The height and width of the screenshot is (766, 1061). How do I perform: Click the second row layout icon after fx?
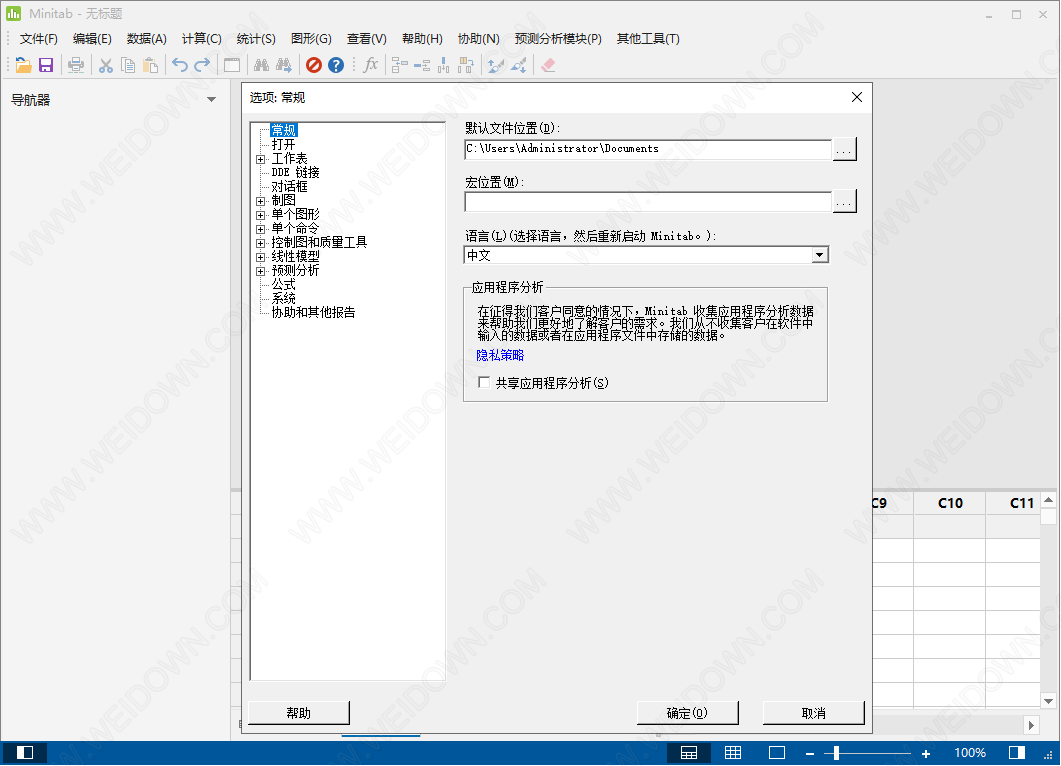pyautogui.click(x=422, y=65)
